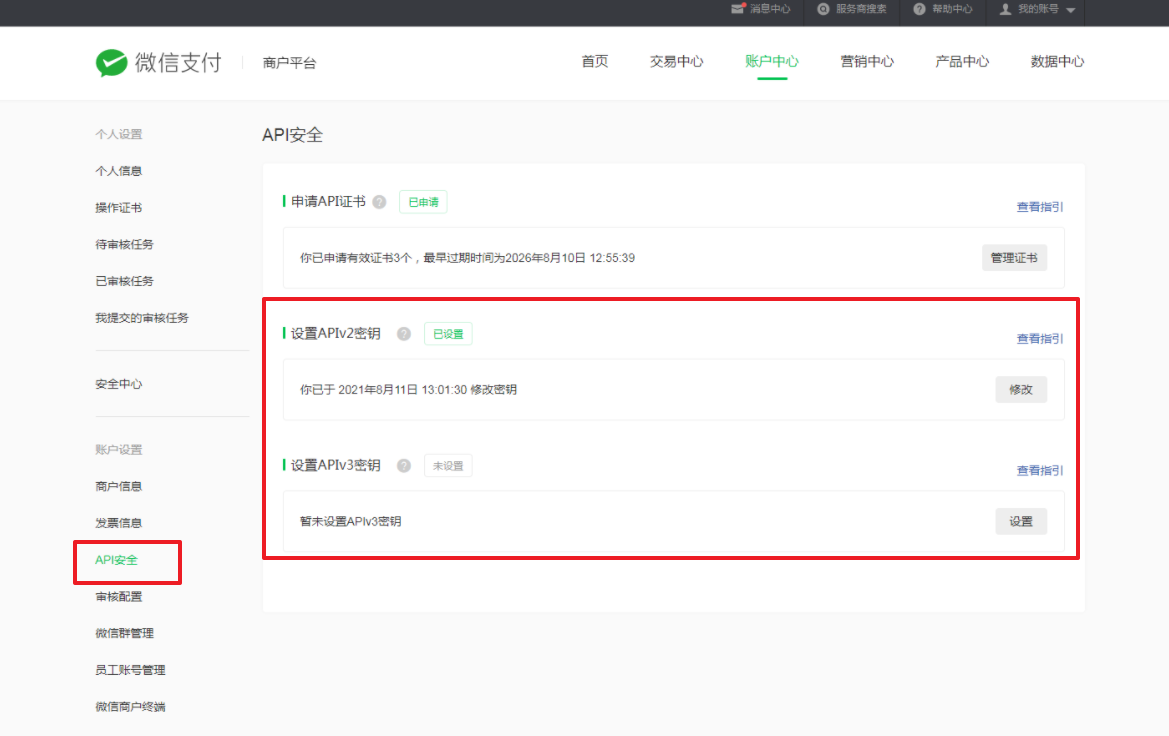The height and width of the screenshot is (736, 1169).
Task: Click the 设置 button for APIv3 key
Action: tap(1021, 522)
